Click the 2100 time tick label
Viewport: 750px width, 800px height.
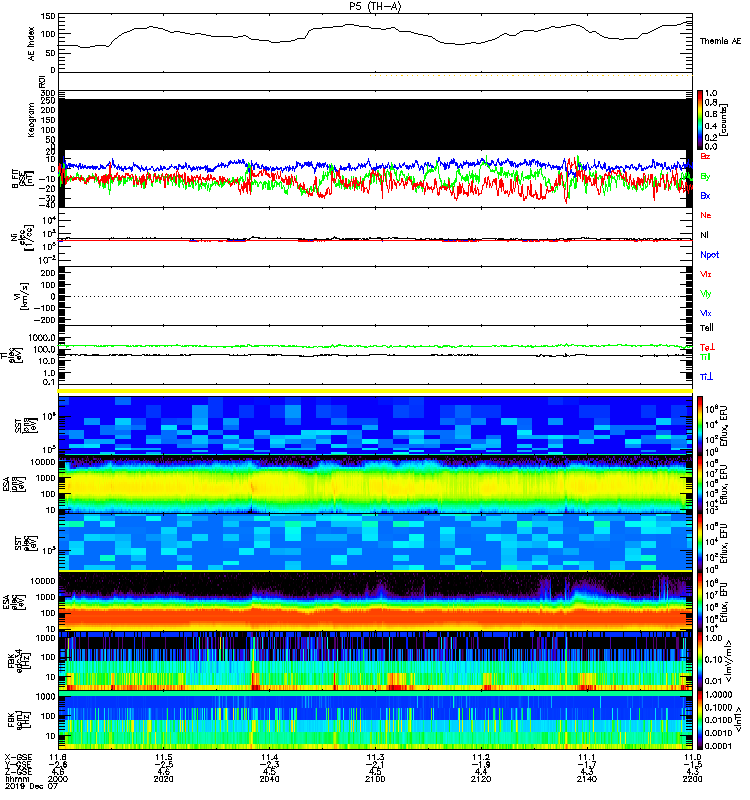point(375,779)
